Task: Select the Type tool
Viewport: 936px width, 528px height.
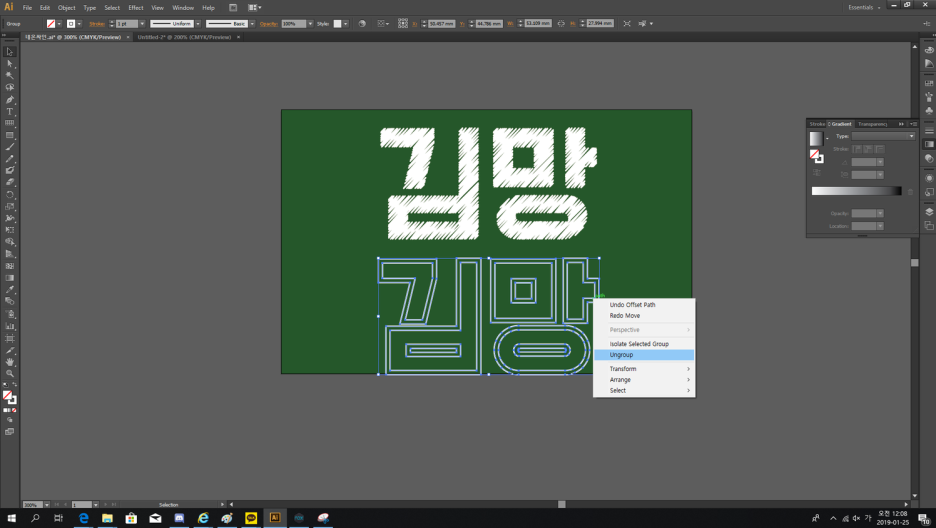Action: pyautogui.click(x=10, y=112)
